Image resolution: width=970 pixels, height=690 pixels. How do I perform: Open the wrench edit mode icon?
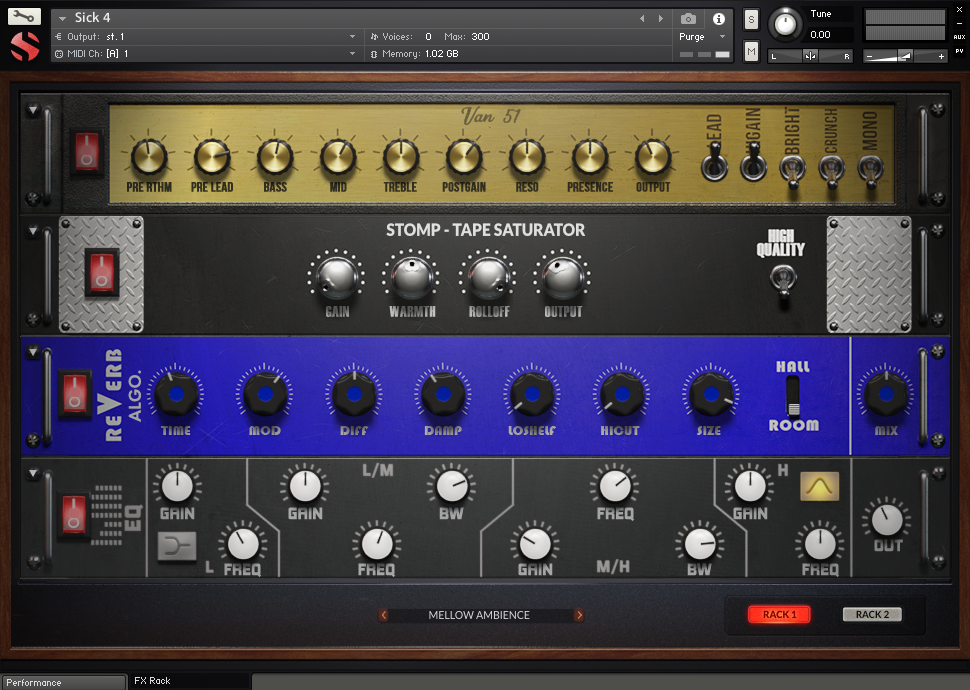24,16
